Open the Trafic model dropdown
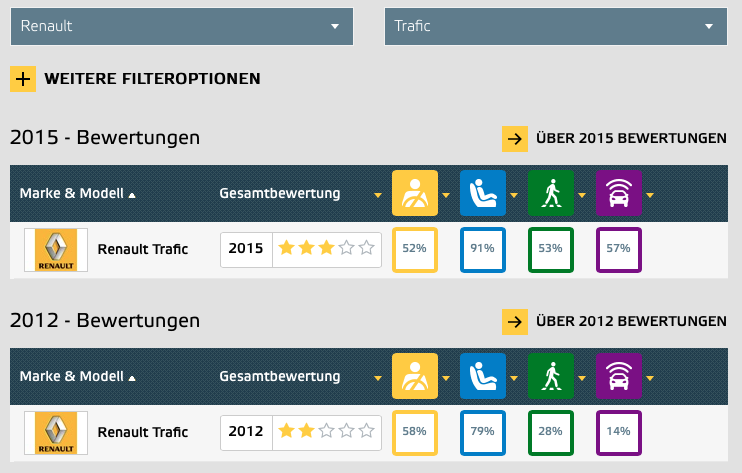 tap(556, 26)
